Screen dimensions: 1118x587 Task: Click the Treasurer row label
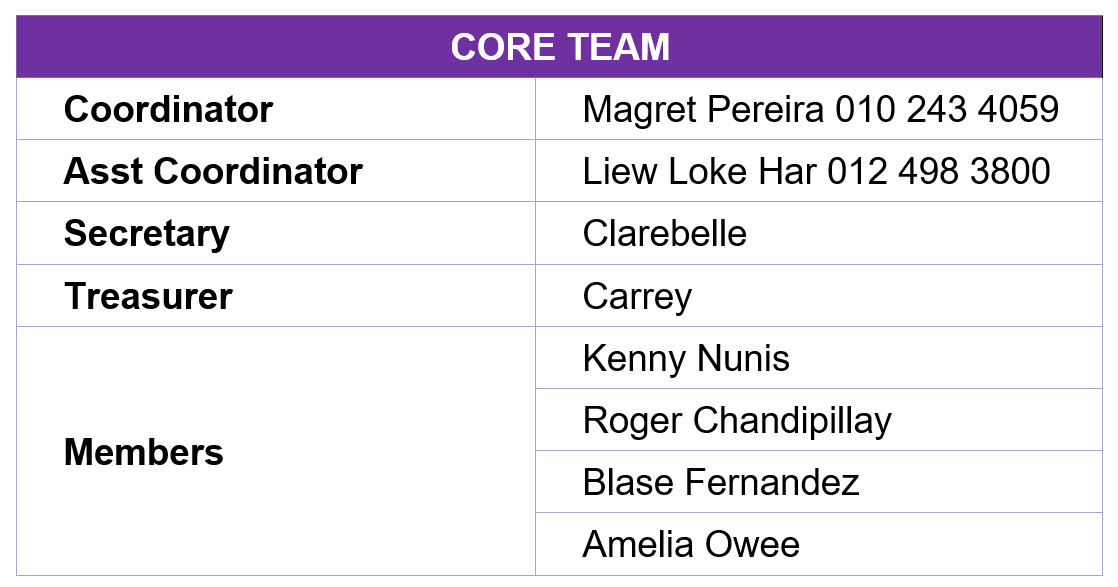(148, 296)
